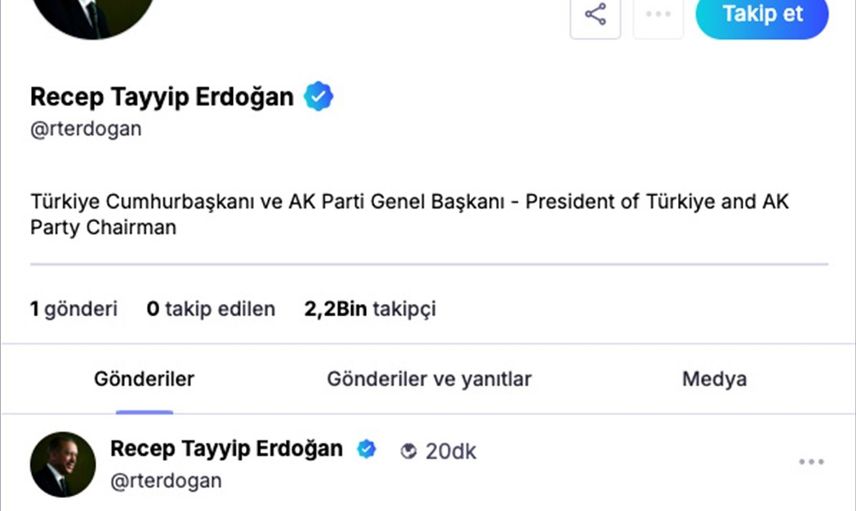
Task: View the 0 takip edilen following list
Action: 210,309
